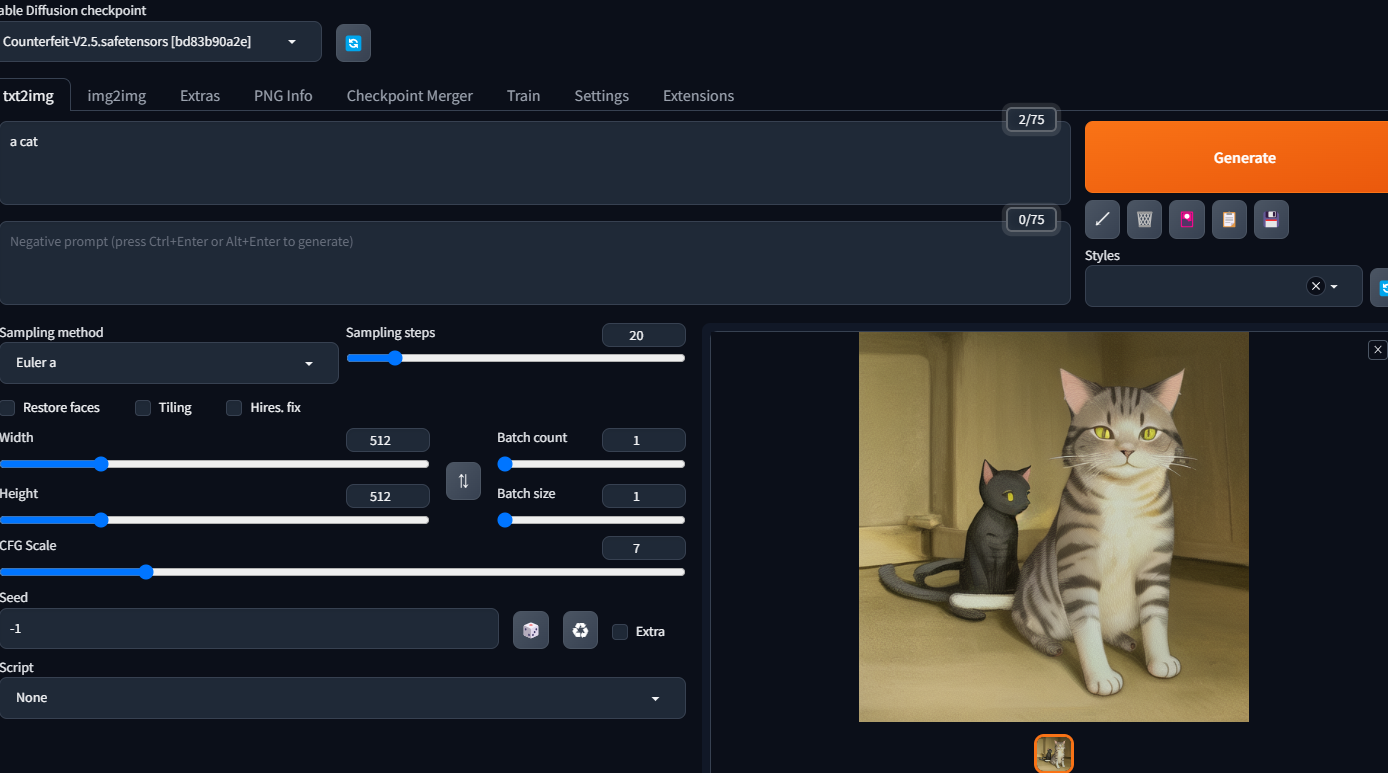Click the 0/75 negative prompt token counter
This screenshot has width=1388, height=773.
pos(1031,220)
